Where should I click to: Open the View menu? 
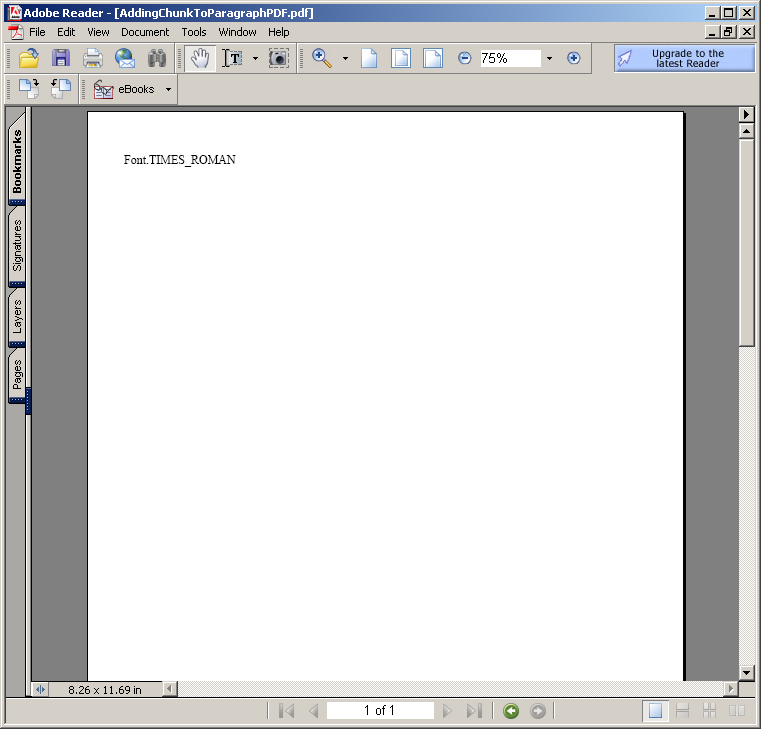point(98,32)
